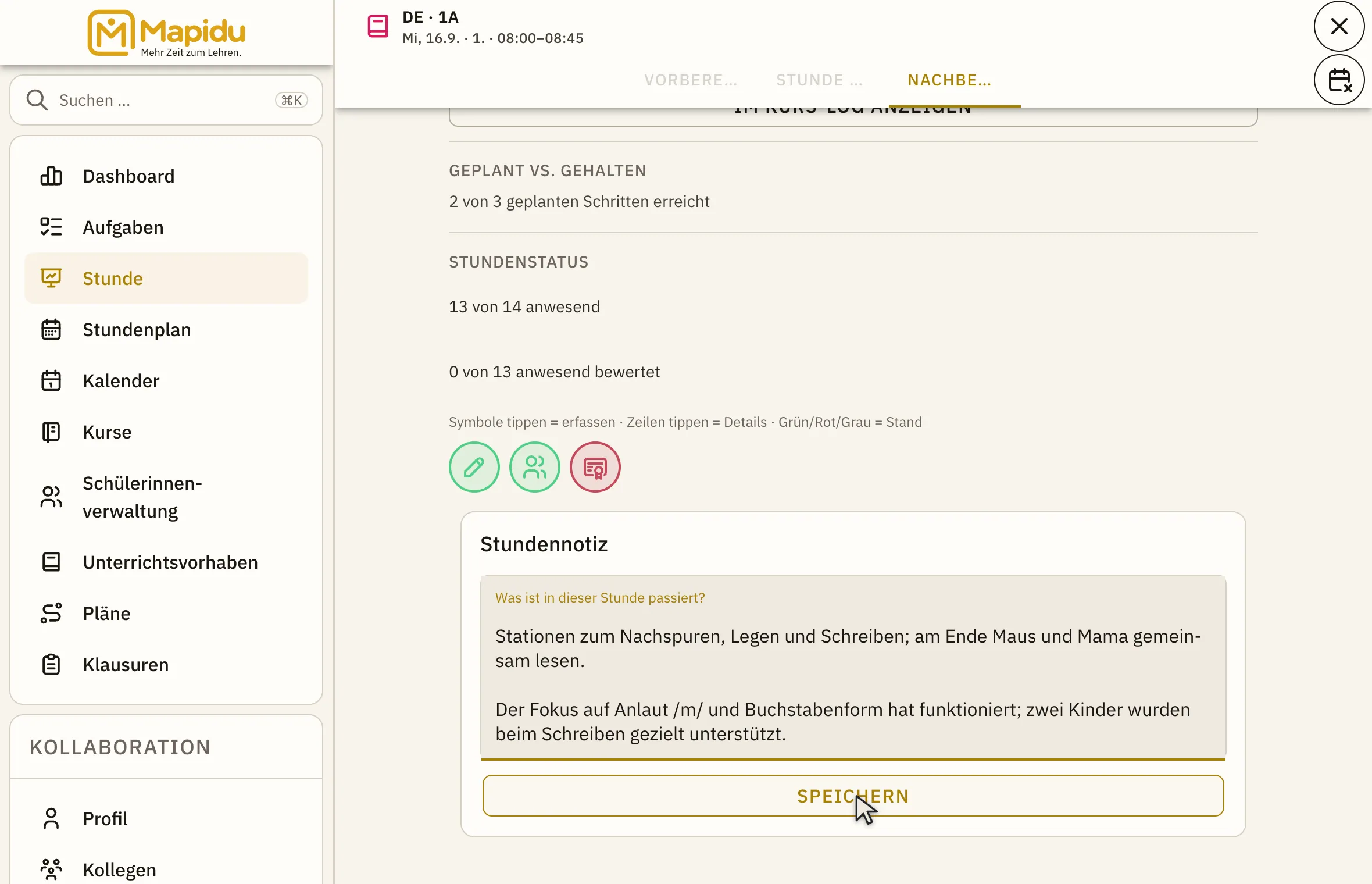1372x884 pixels.
Task: Click the pink course book icon
Action: click(x=378, y=26)
